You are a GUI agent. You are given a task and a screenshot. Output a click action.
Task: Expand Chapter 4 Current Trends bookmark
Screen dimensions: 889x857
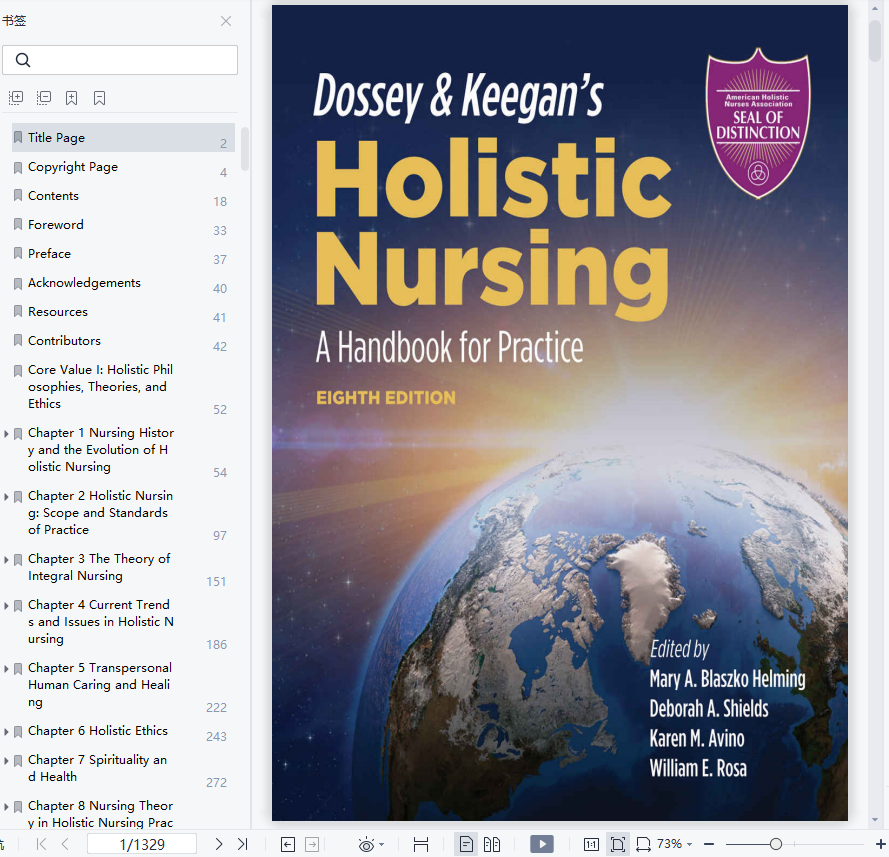tap(6, 605)
